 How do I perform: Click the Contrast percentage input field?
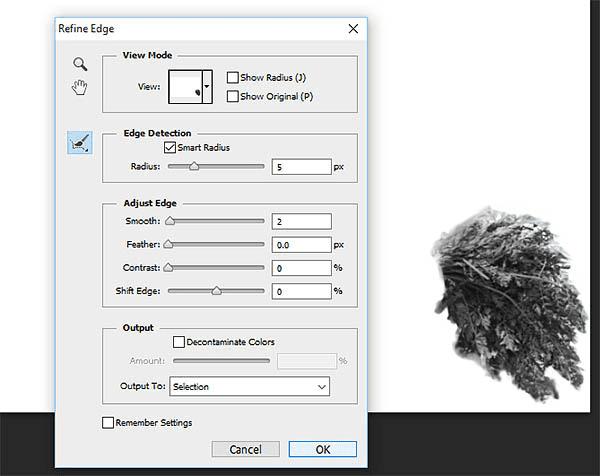coord(302,268)
